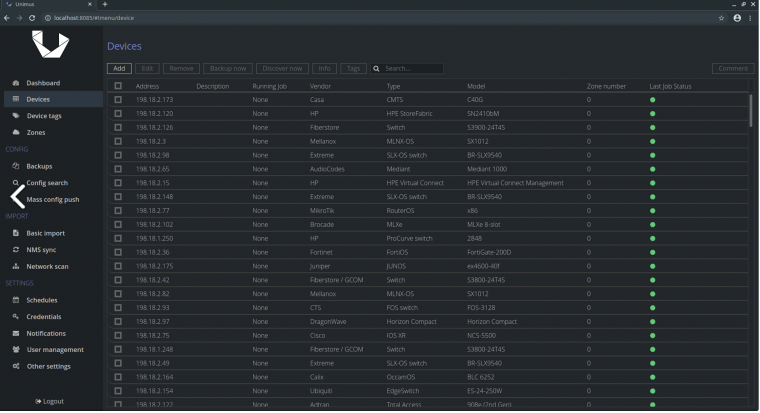Click the NCS-5500 model cell
This screenshot has height=413, width=760.
[x=481, y=335]
